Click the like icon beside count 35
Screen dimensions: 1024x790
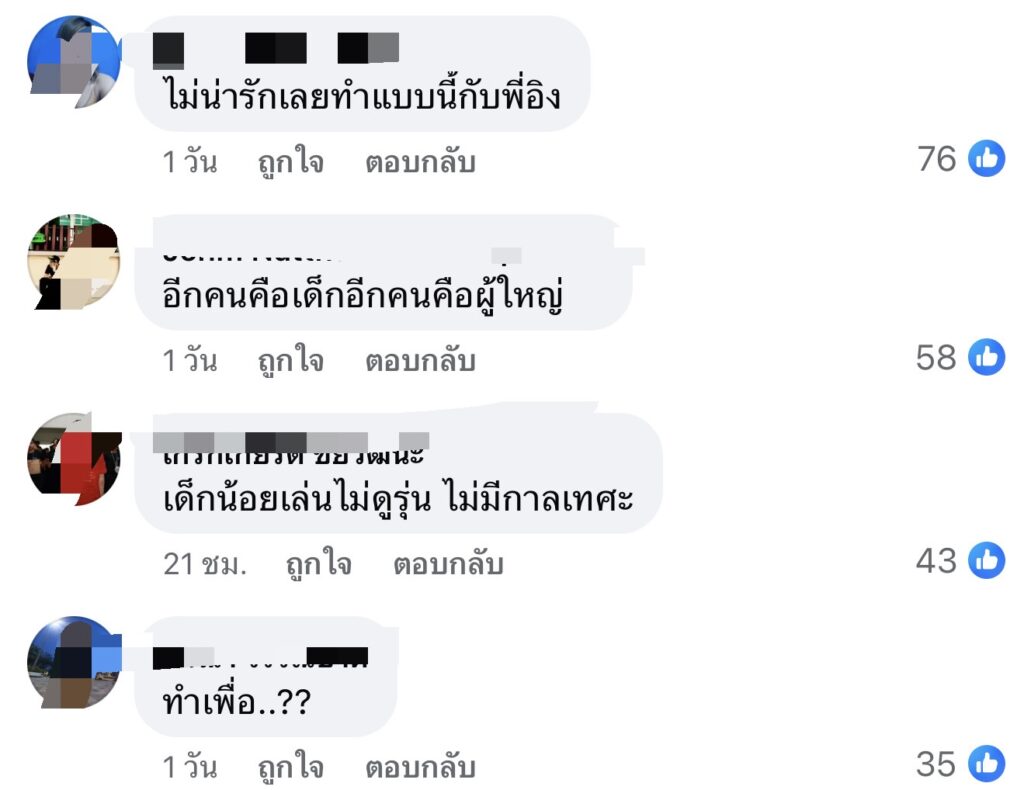click(x=986, y=764)
